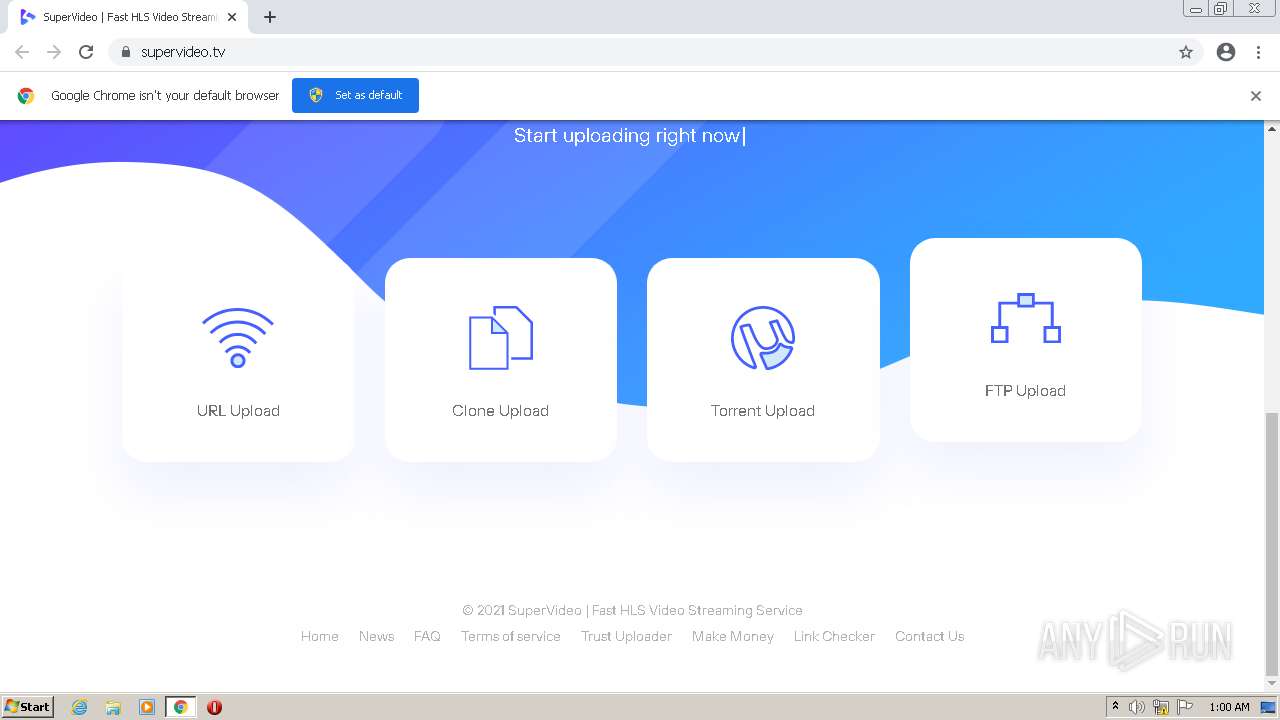The width and height of the screenshot is (1280, 720).
Task: Go back to previous page
Action: 22,52
